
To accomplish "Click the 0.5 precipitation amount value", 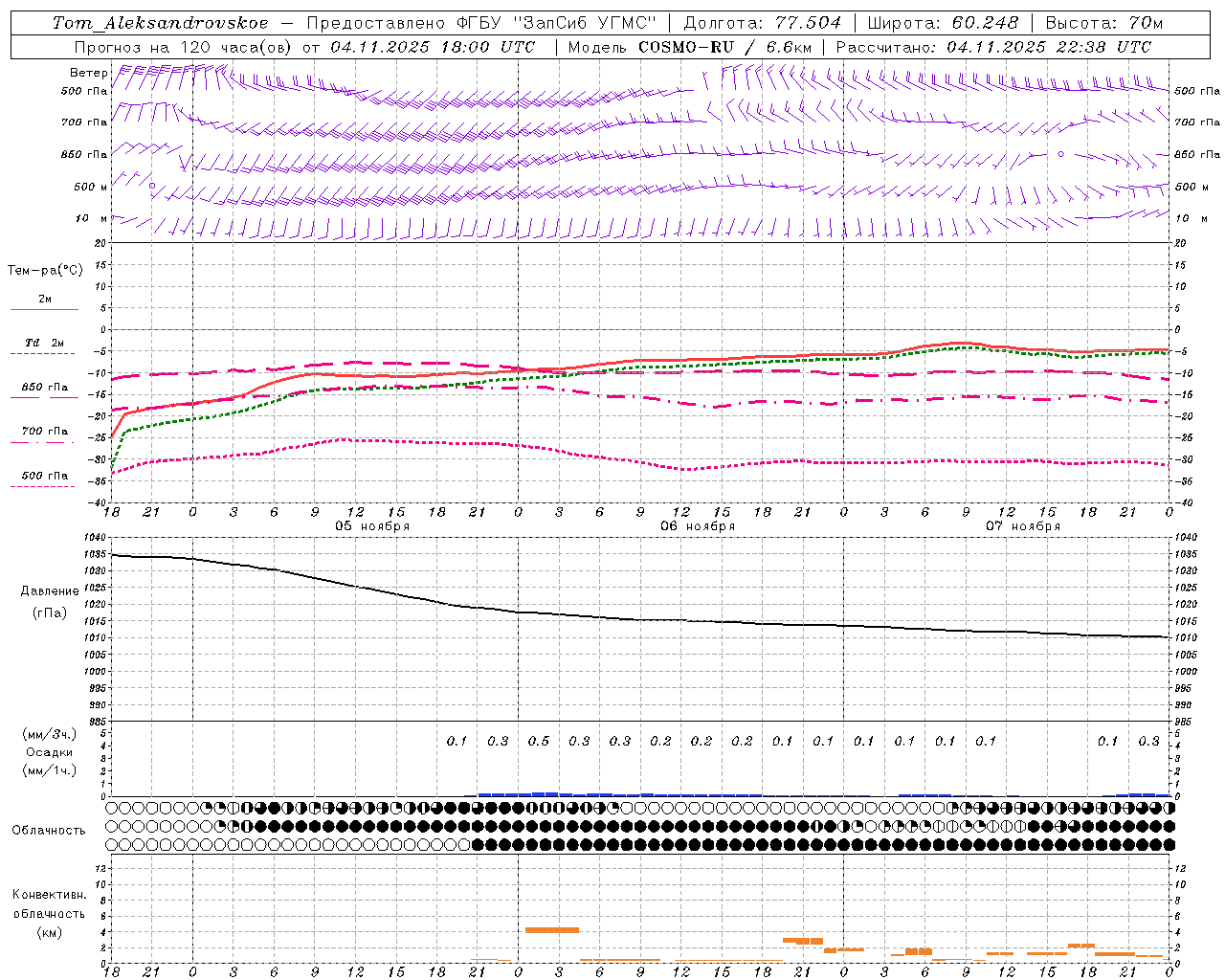I will pyautogui.click(x=539, y=741).
